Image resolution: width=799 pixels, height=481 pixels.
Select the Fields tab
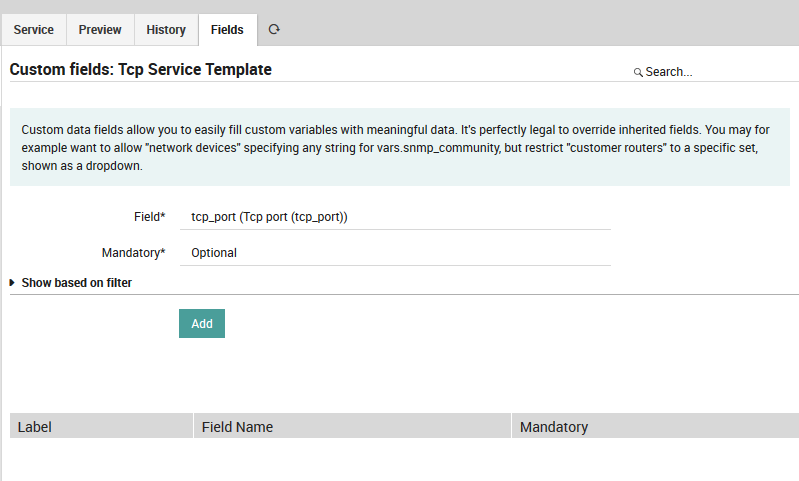(x=227, y=30)
